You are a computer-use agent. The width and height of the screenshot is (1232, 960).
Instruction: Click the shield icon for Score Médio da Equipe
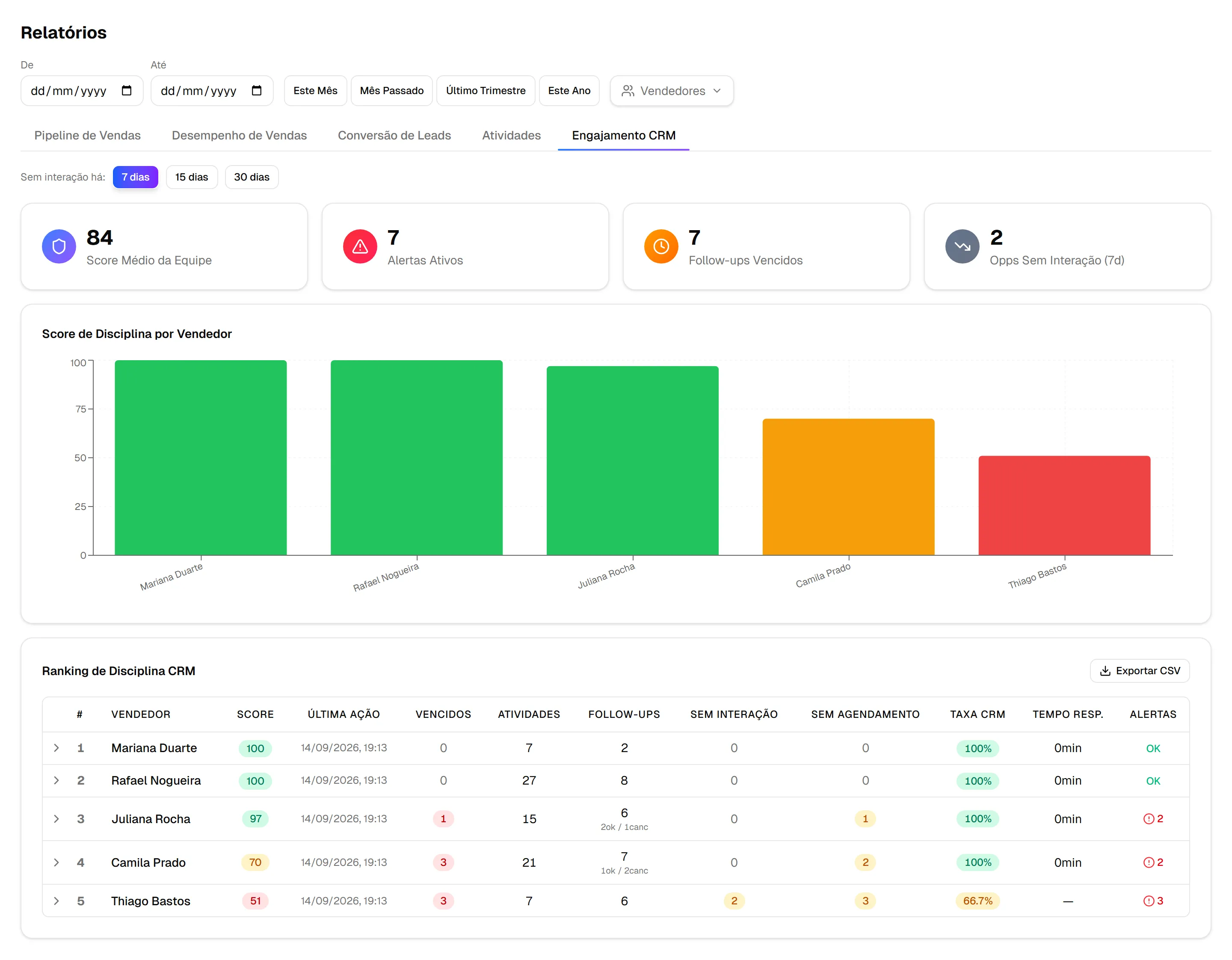coord(59,246)
